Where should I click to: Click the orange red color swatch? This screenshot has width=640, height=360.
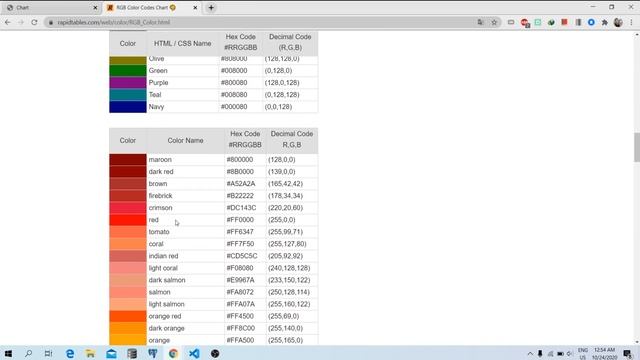click(x=128, y=316)
